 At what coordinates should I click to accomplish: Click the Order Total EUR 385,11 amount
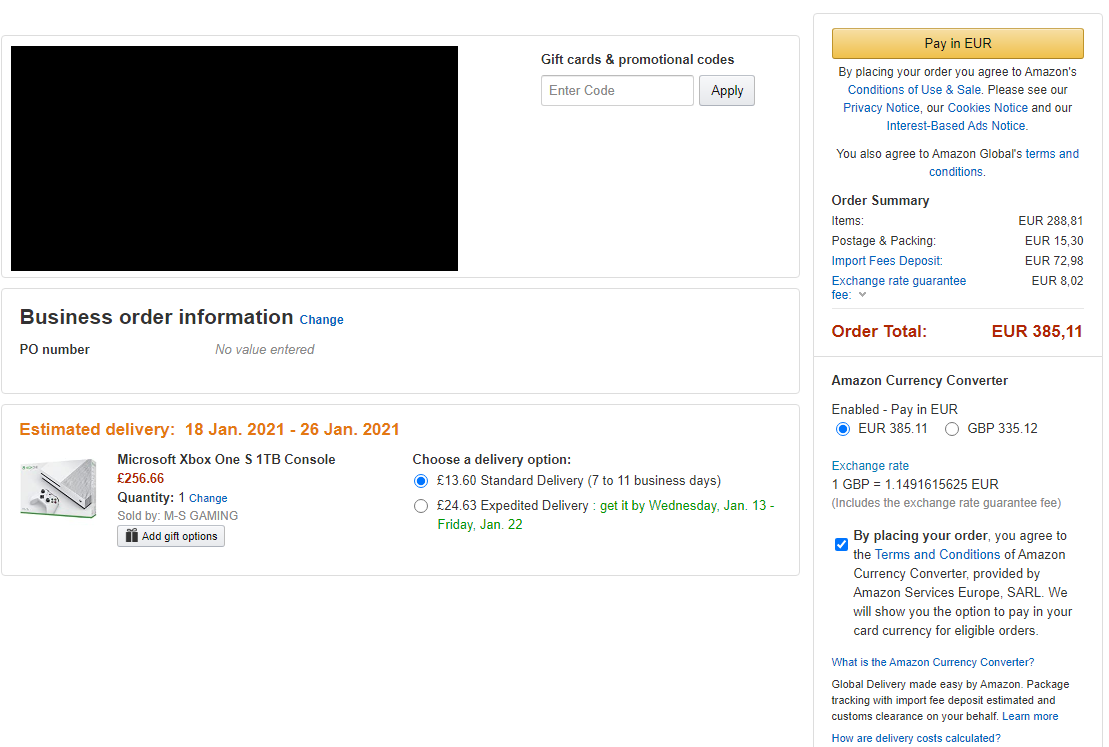click(1037, 331)
